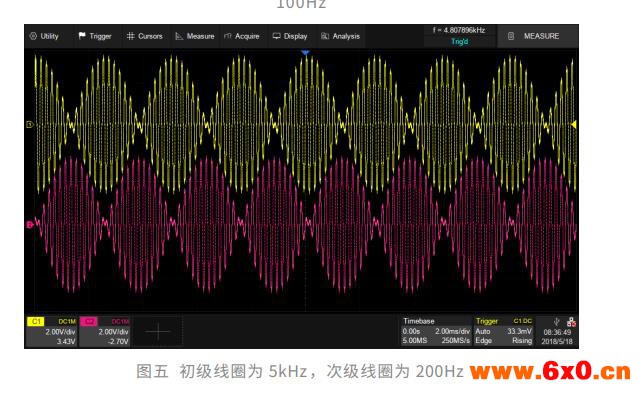Select the yellow trigger level arrow
643x394 pixels.
574,124
